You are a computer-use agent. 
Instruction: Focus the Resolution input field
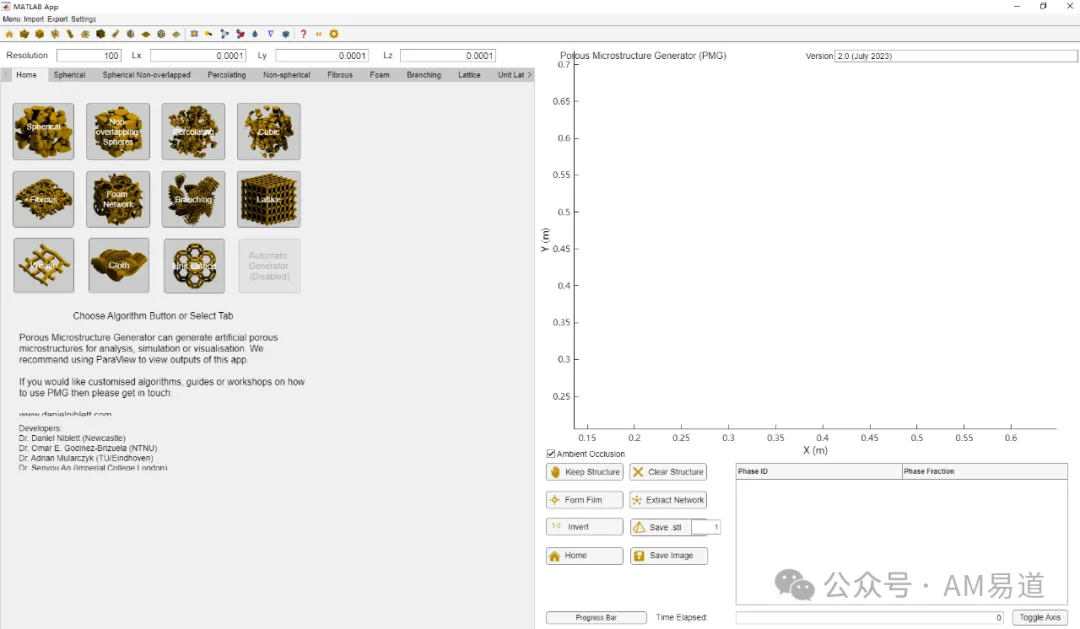pos(90,55)
